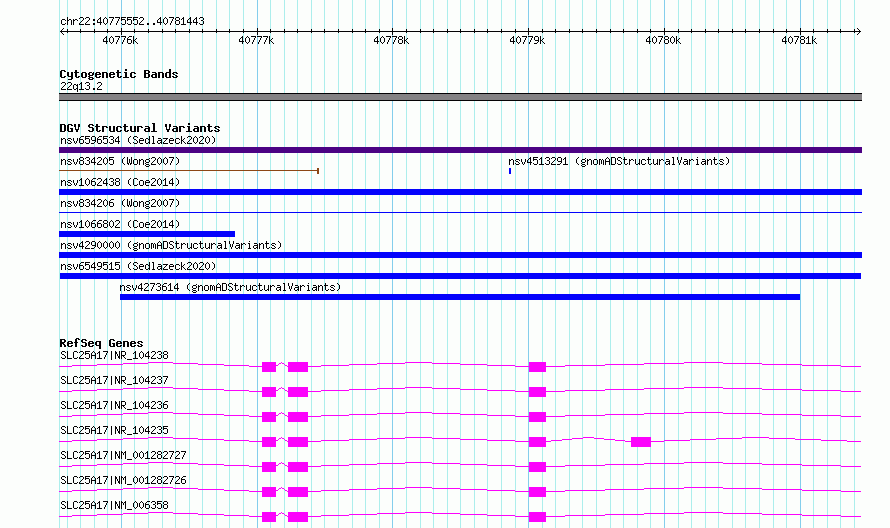890x528 pixels.
Task: Click the thin blue nsv834206 variant line
Action: [x=460, y=212]
